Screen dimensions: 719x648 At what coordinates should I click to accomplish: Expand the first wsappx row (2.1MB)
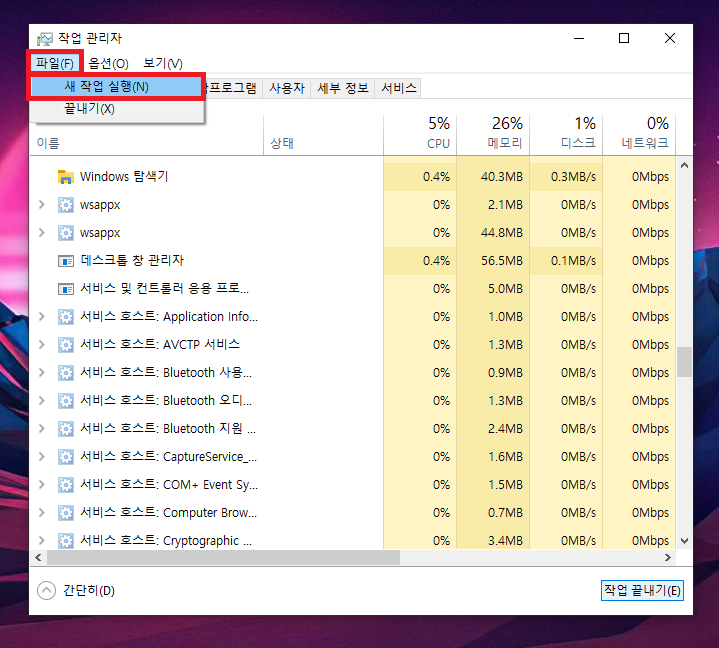tap(42, 205)
